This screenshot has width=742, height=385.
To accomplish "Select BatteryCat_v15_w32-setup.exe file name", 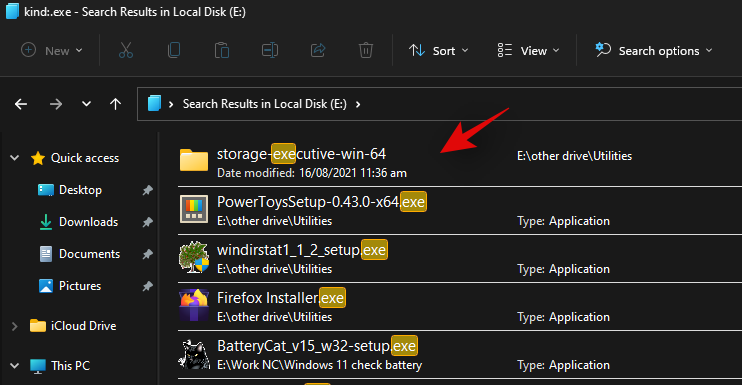I will [317, 346].
